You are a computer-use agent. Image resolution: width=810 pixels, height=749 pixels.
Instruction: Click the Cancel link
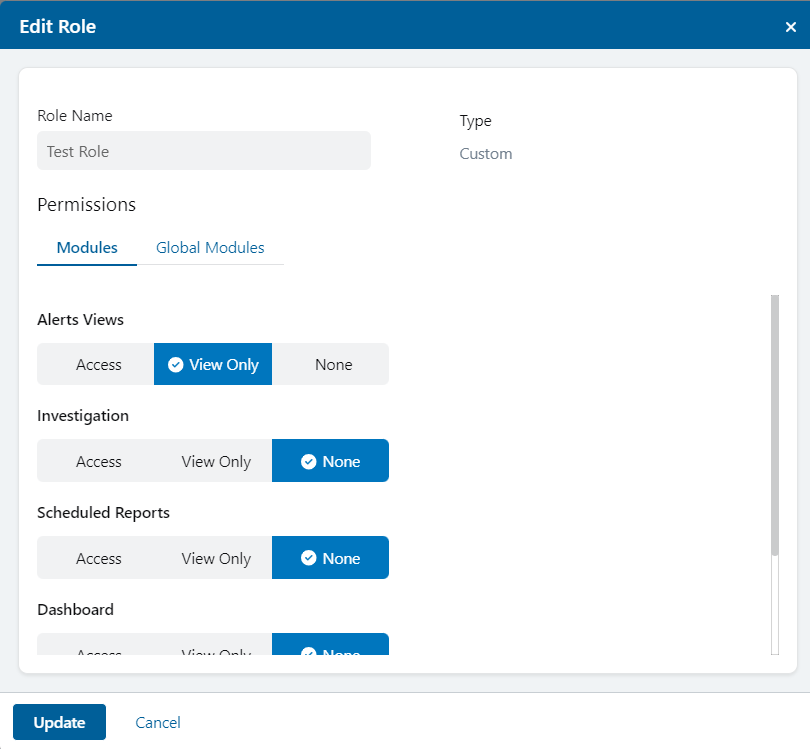pyautogui.click(x=157, y=722)
